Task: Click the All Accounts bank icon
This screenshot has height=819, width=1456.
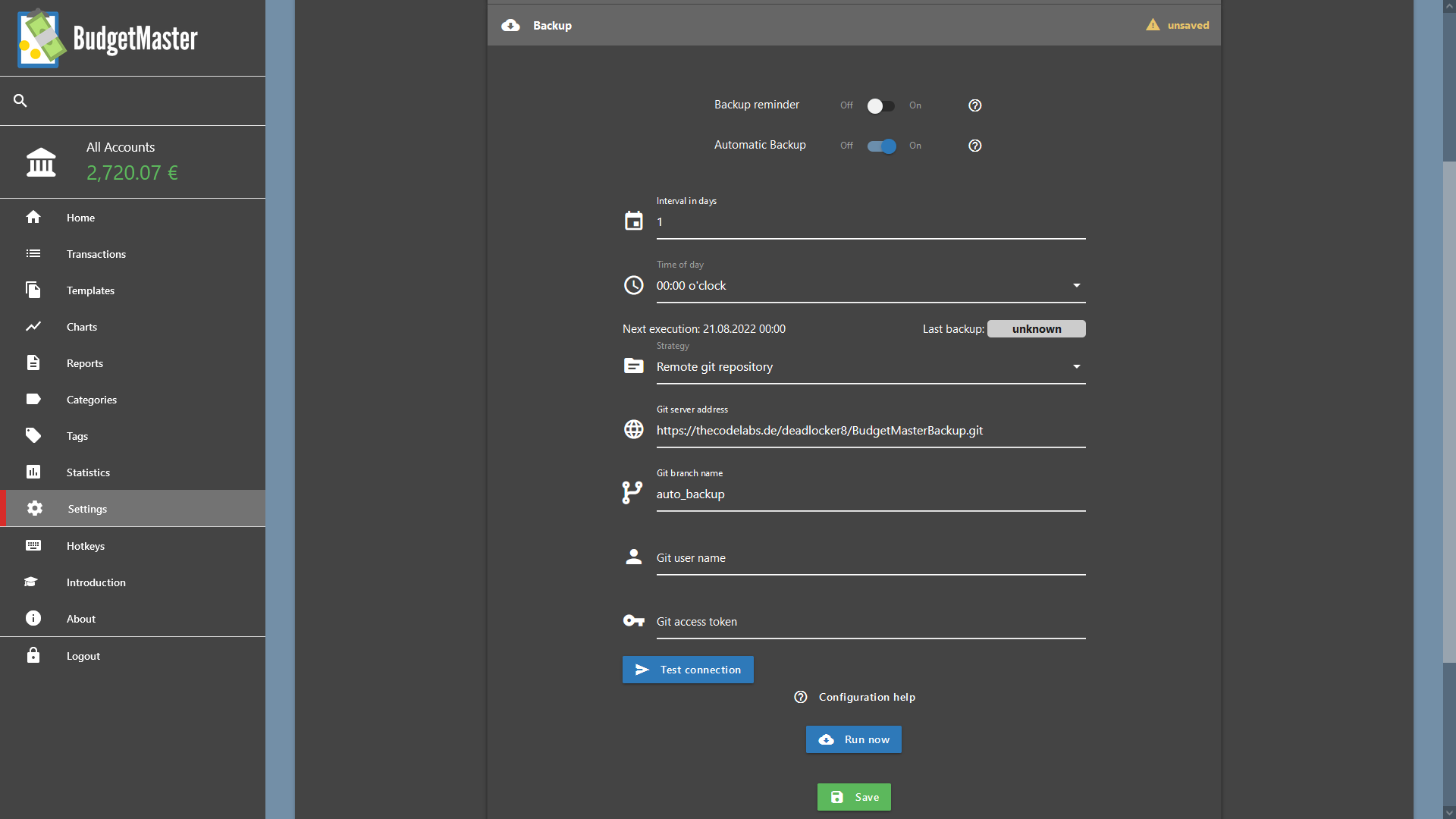Action: (41, 162)
